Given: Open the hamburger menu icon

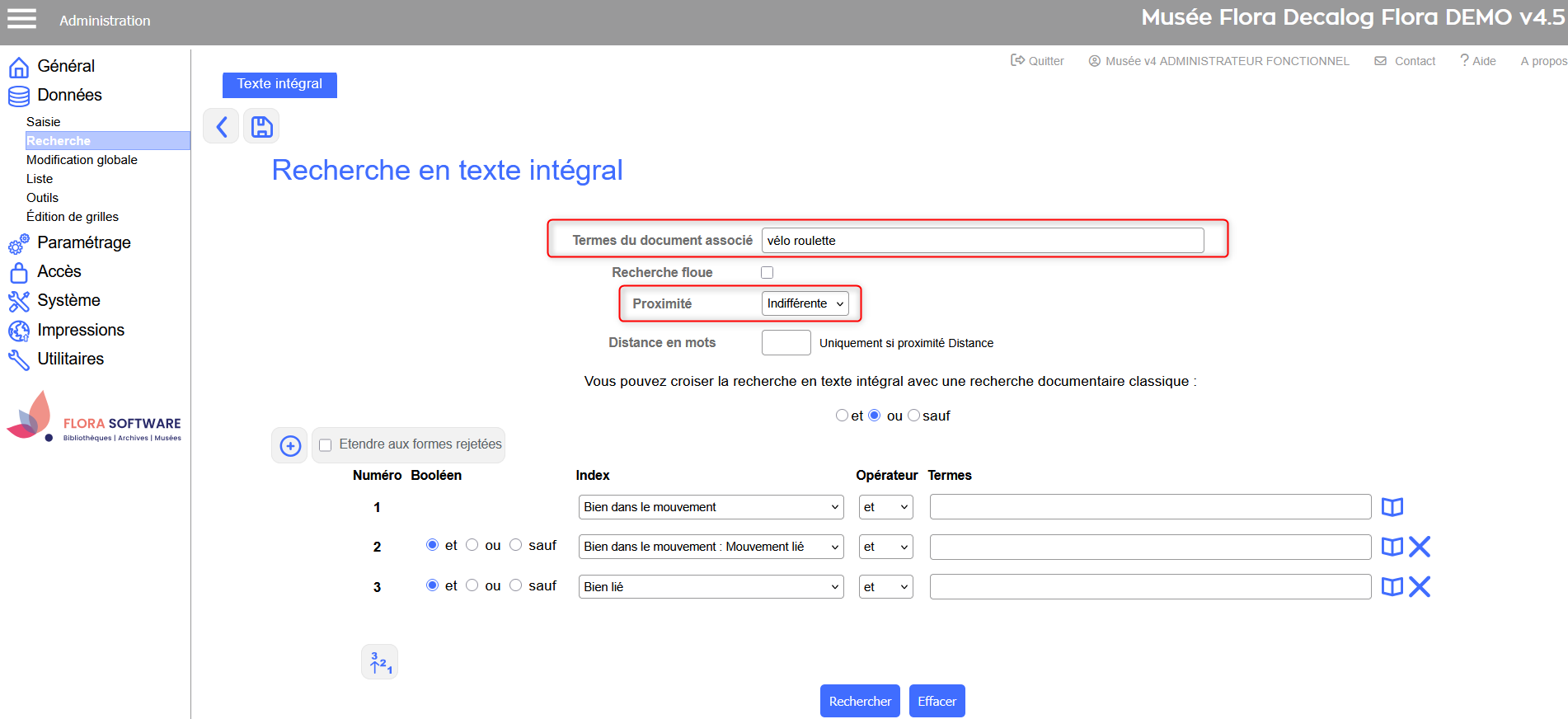Looking at the screenshot, I should point(21,19).
